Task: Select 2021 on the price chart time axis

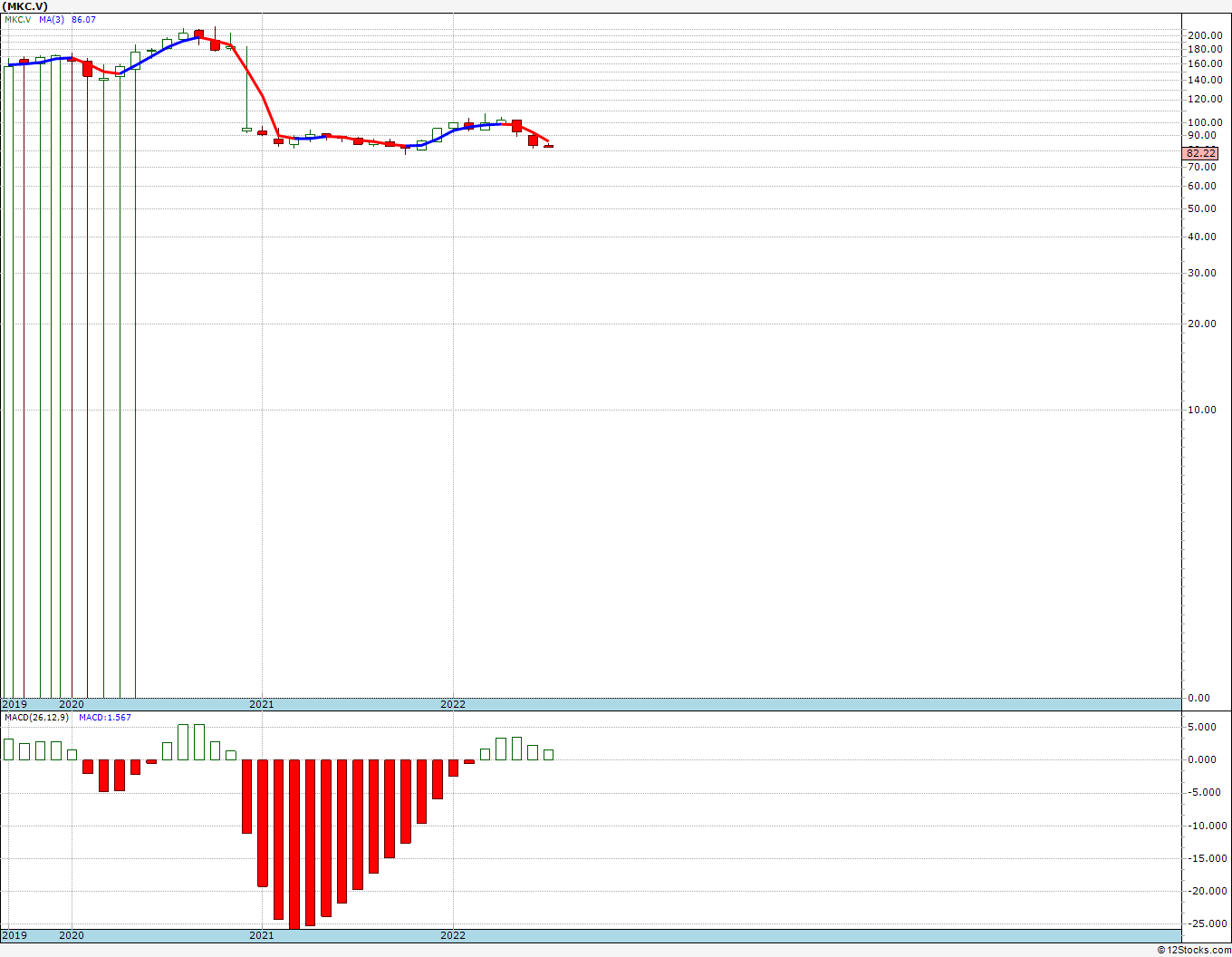Action: [262, 704]
